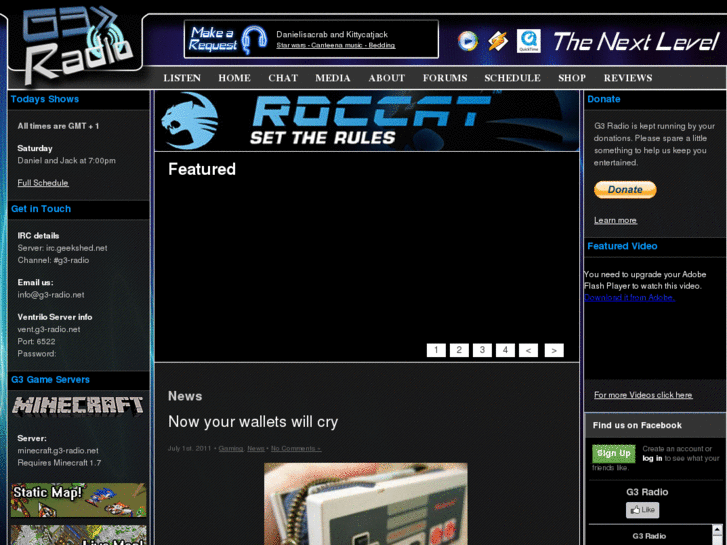Open the MEDIA menu item
Image resolution: width=727 pixels, height=545 pixels.
click(332, 78)
